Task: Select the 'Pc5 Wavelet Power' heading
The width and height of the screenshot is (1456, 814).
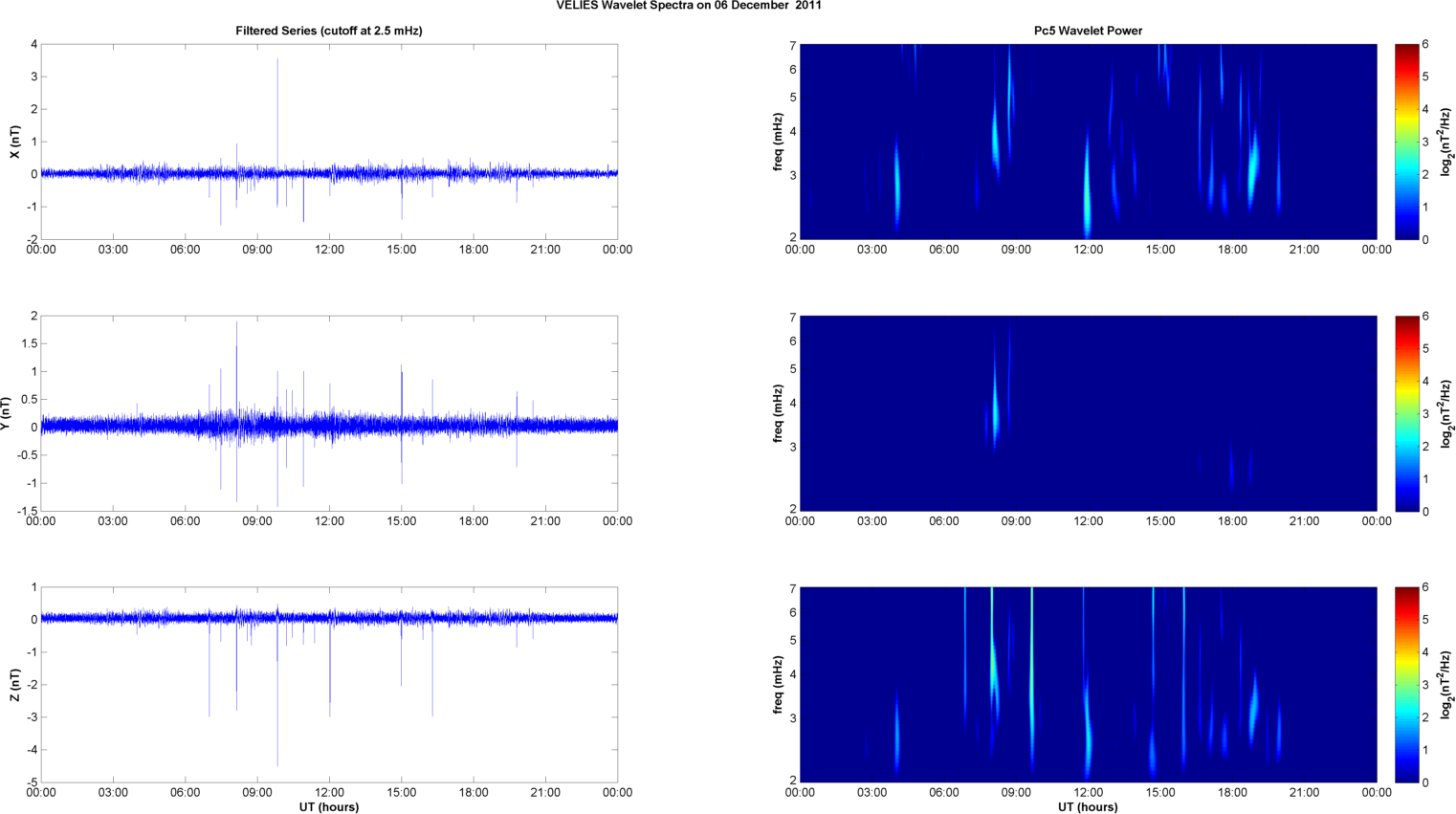Action: pyautogui.click(x=1088, y=31)
